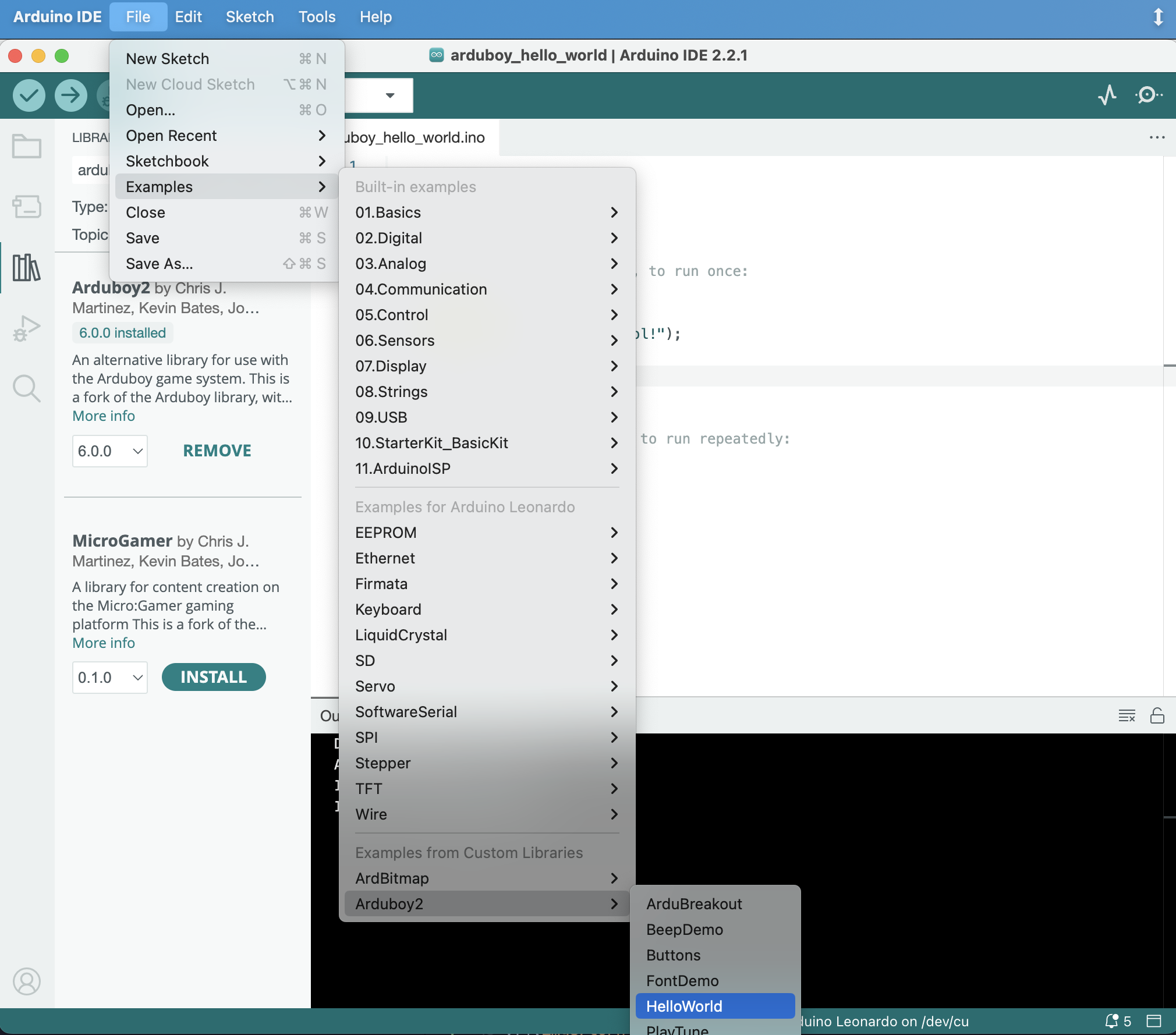Expand the 07.Display examples
The image size is (1176, 1035).
(487, 366)
